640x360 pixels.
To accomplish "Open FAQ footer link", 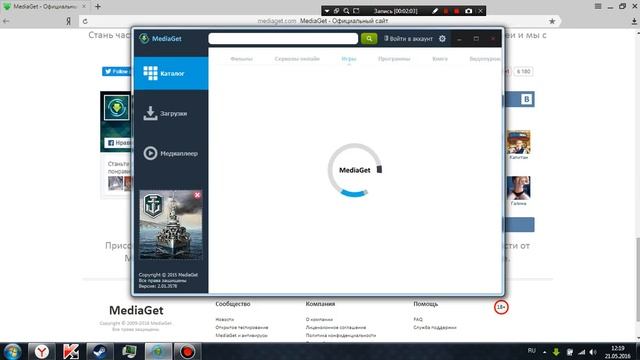I will [418, 319].
